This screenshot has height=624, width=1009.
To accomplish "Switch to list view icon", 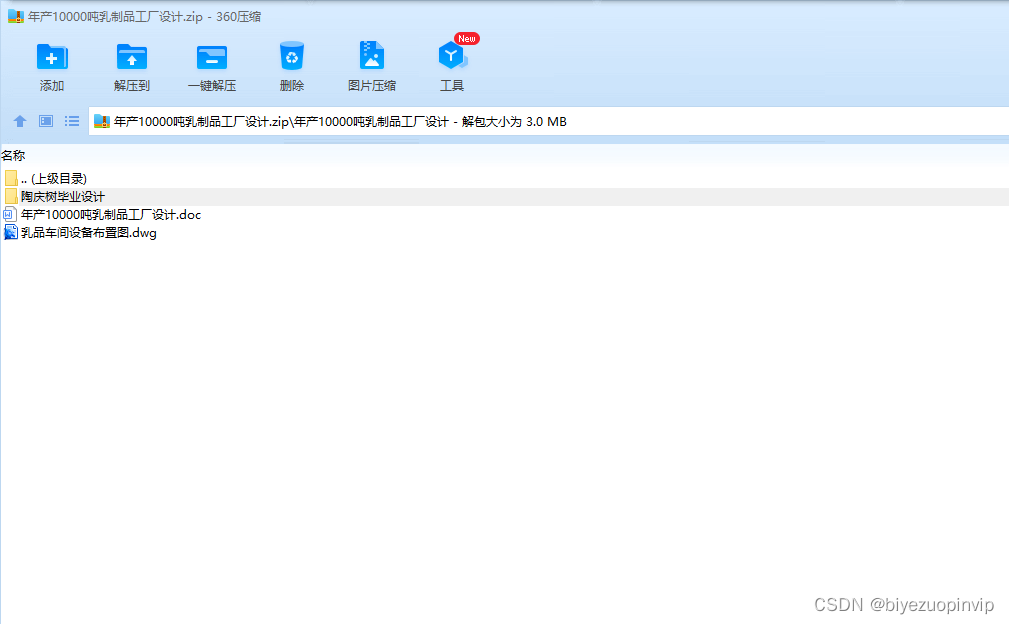I will pos(71,121).
